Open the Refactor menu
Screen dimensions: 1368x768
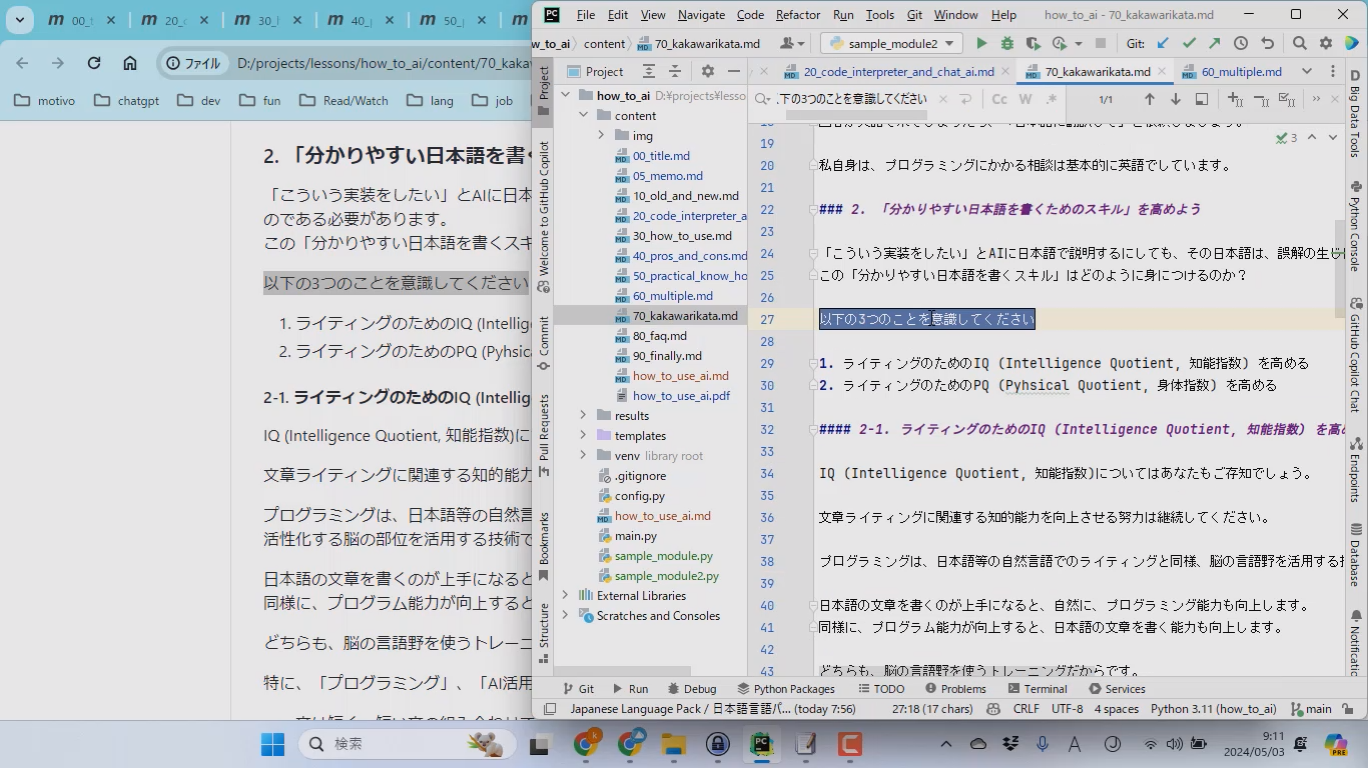(x=797, y=15)
